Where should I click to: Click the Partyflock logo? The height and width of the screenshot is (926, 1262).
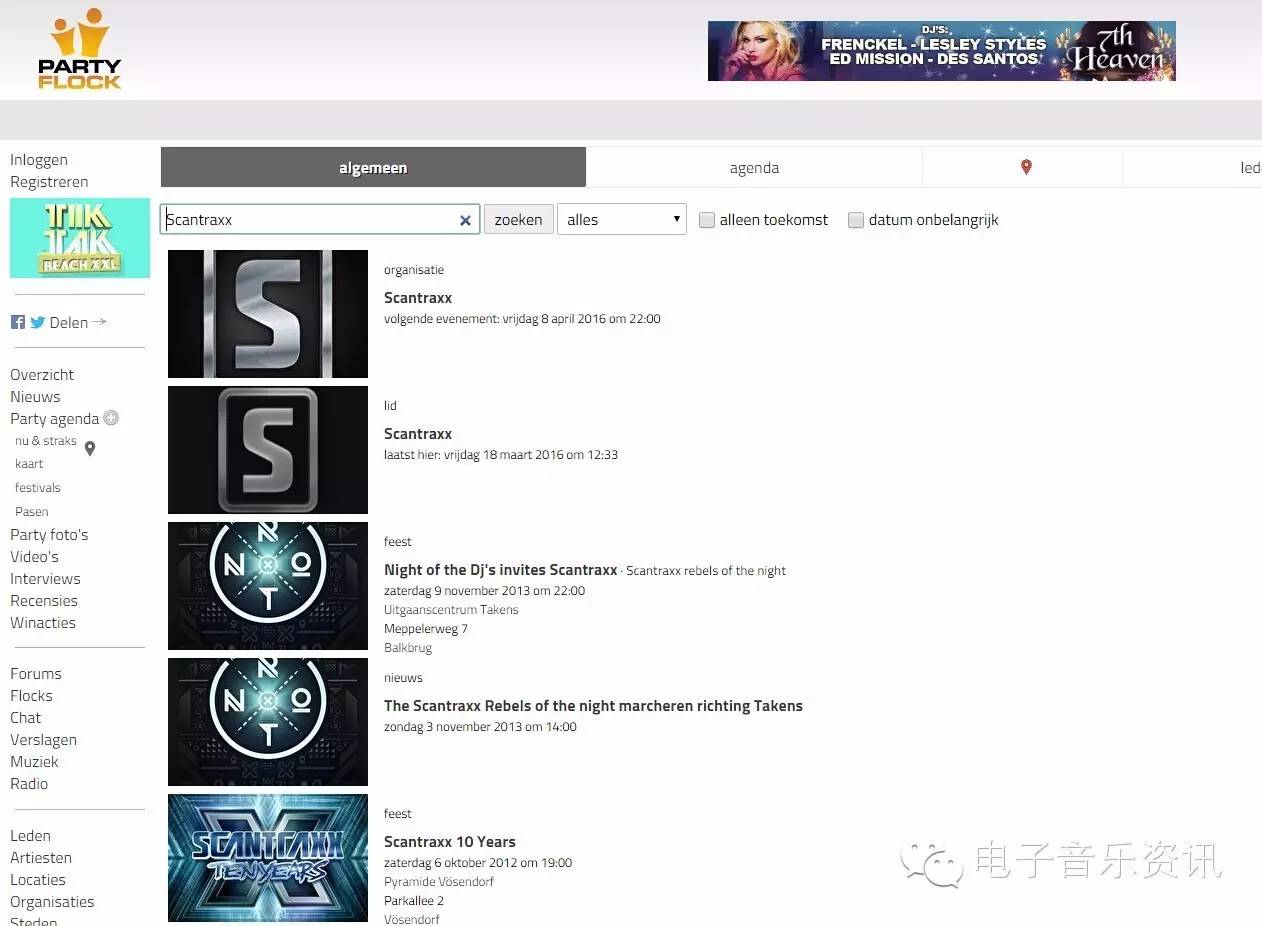click(x=79, y=50)
